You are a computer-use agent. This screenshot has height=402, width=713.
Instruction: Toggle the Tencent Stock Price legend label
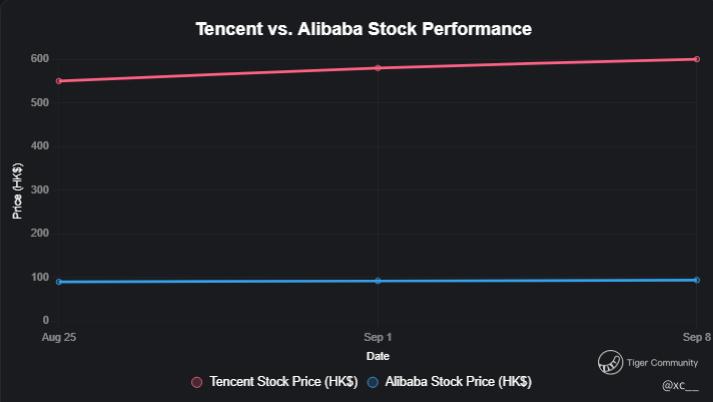[x=283, y=382]
